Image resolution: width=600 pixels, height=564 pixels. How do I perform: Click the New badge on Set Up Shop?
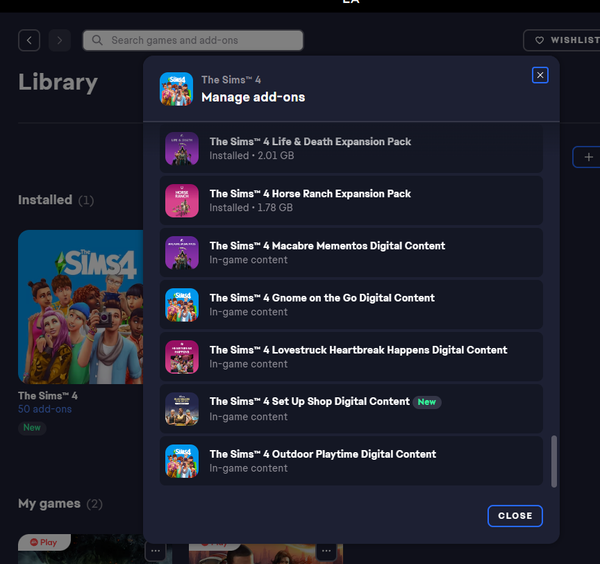(427, 402)
